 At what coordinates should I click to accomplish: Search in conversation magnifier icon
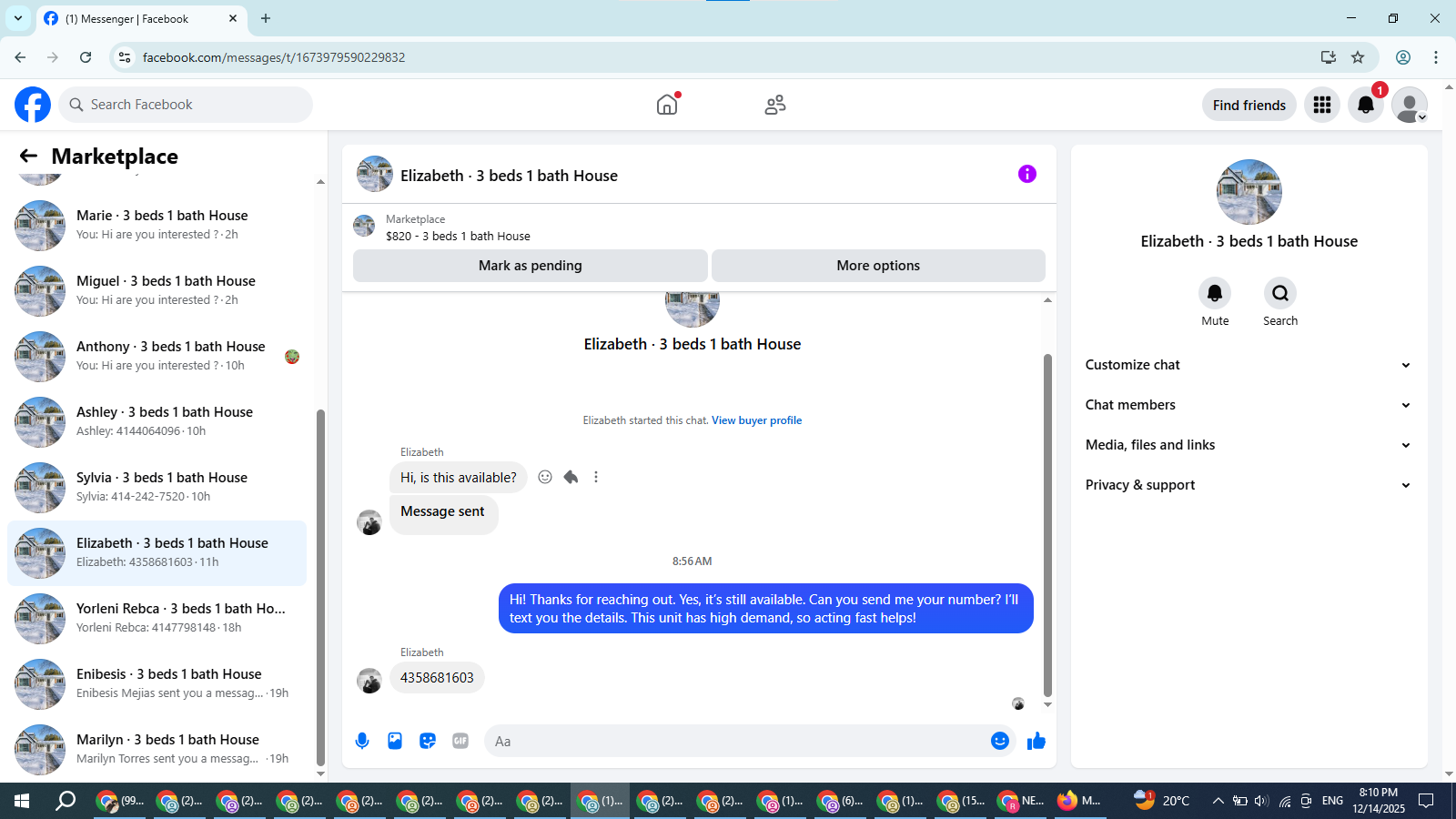point(1280,293)
